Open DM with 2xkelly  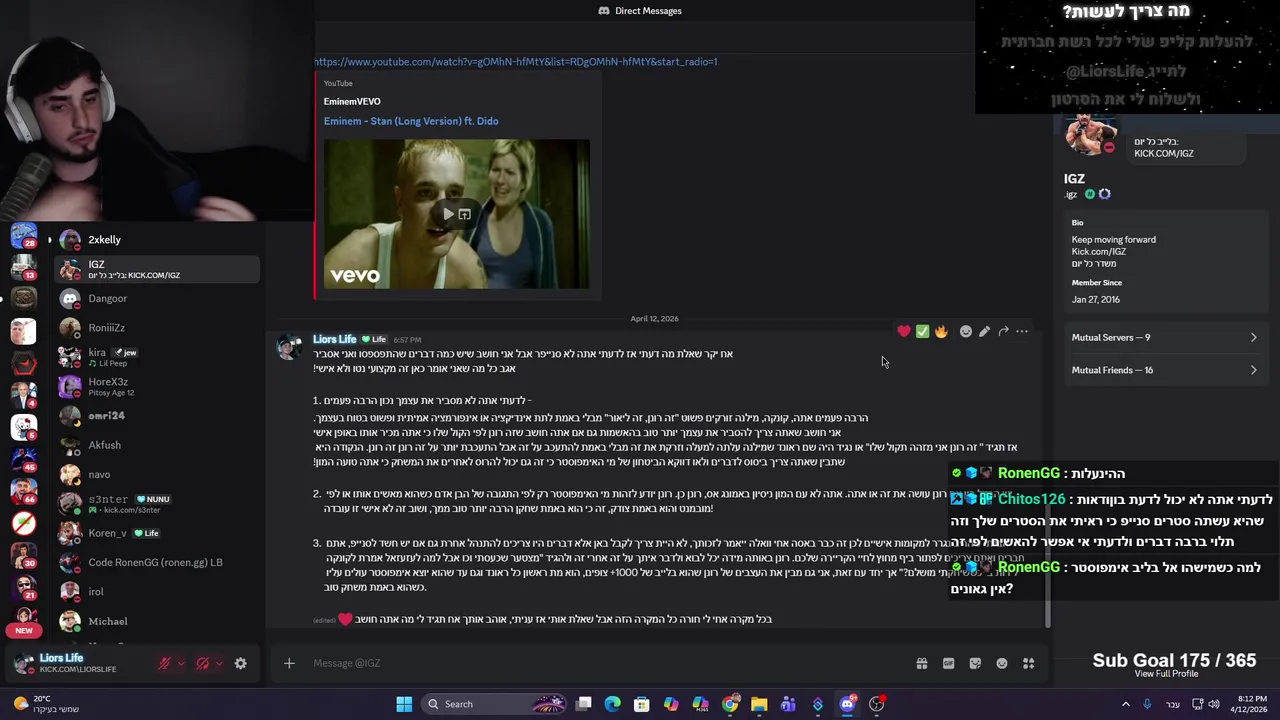tap(158, 240)
